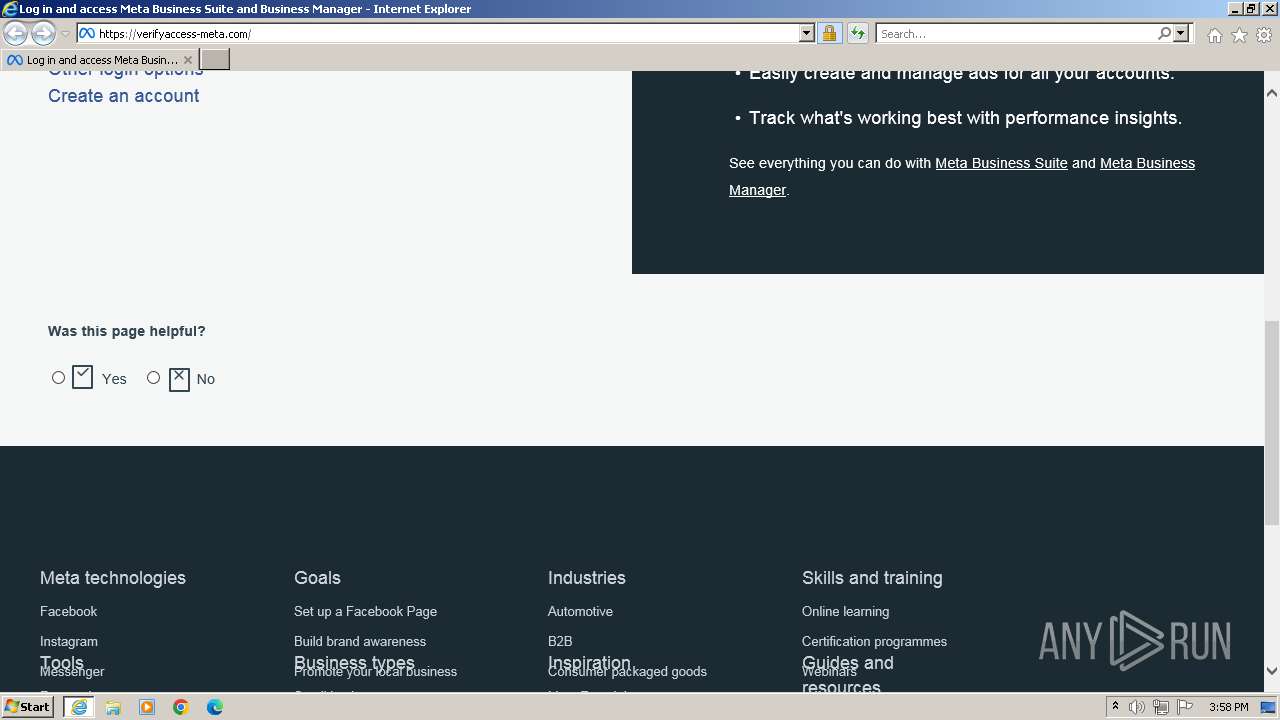The width and height of the screenshot is (1280, 720).
Task: Click the Meta technologies heading
Action: pyautogui.click(x=113, y=578)
